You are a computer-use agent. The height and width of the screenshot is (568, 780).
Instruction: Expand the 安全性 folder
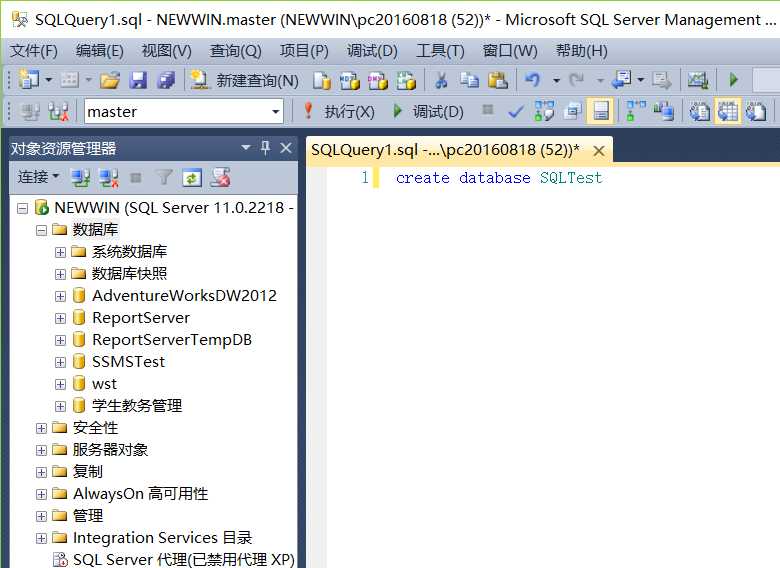(41, 428)
